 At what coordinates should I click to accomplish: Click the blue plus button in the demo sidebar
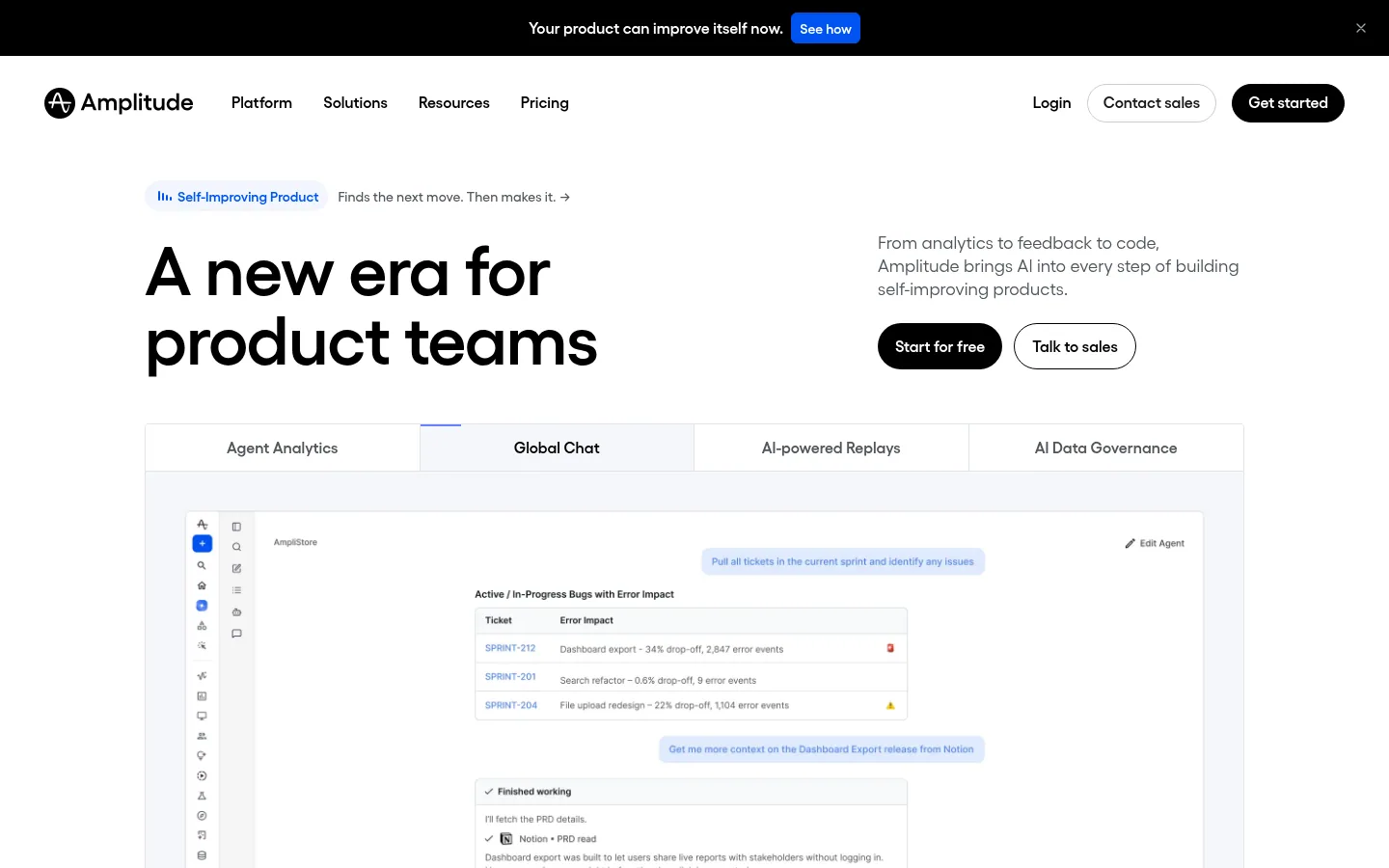202,544
